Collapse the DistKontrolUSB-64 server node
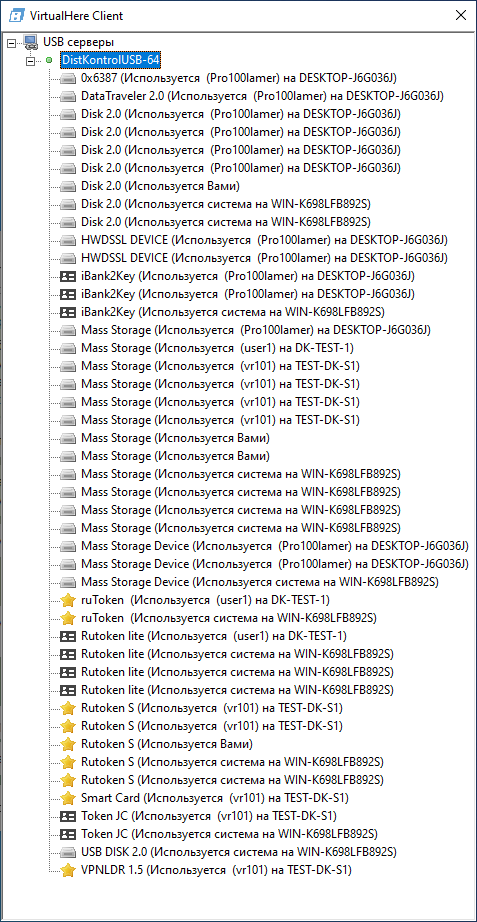477x922 pixels. pyautogui.click(x=31, y=60)
